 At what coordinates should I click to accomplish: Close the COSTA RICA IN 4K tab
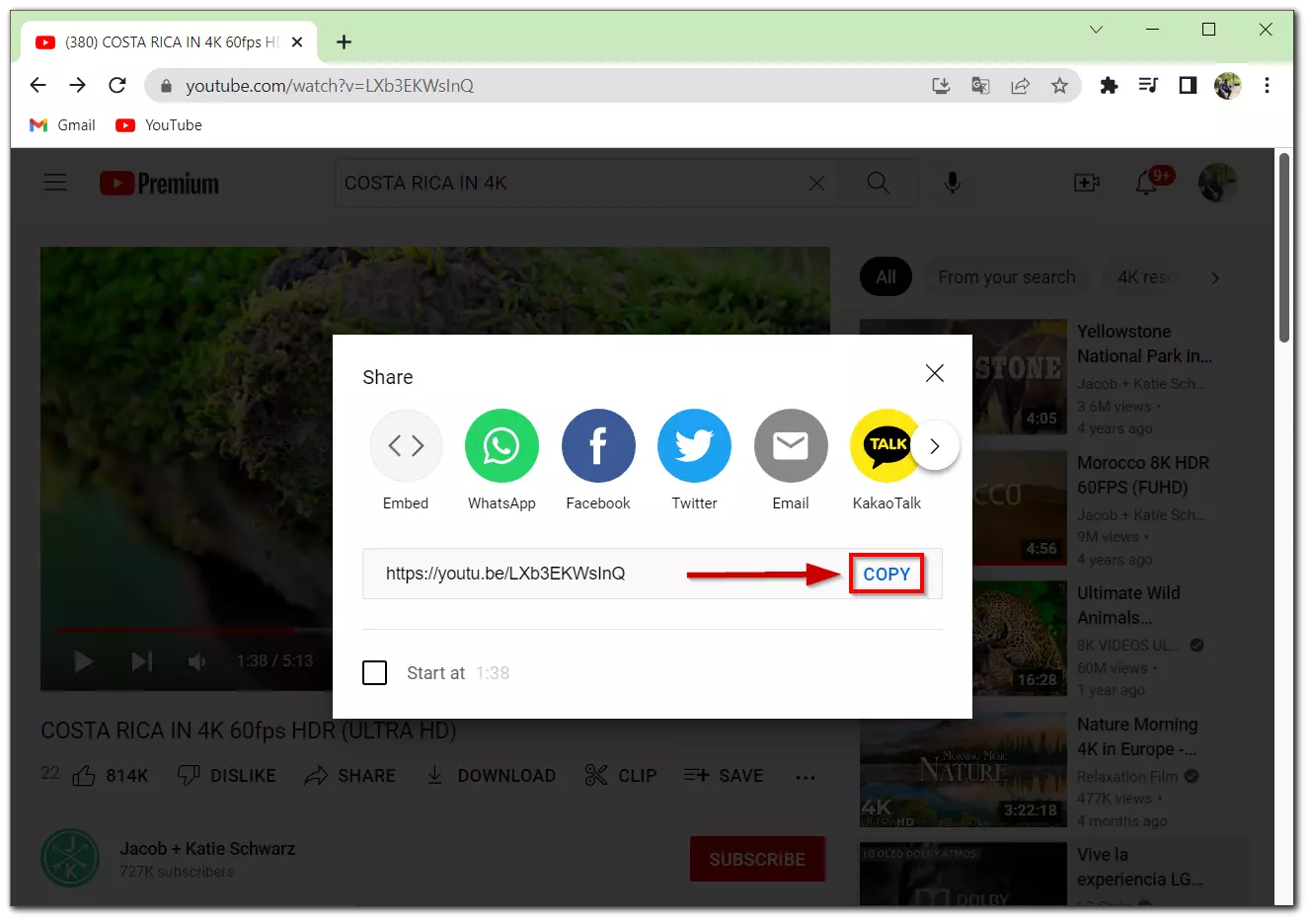(x=297, y=42)
